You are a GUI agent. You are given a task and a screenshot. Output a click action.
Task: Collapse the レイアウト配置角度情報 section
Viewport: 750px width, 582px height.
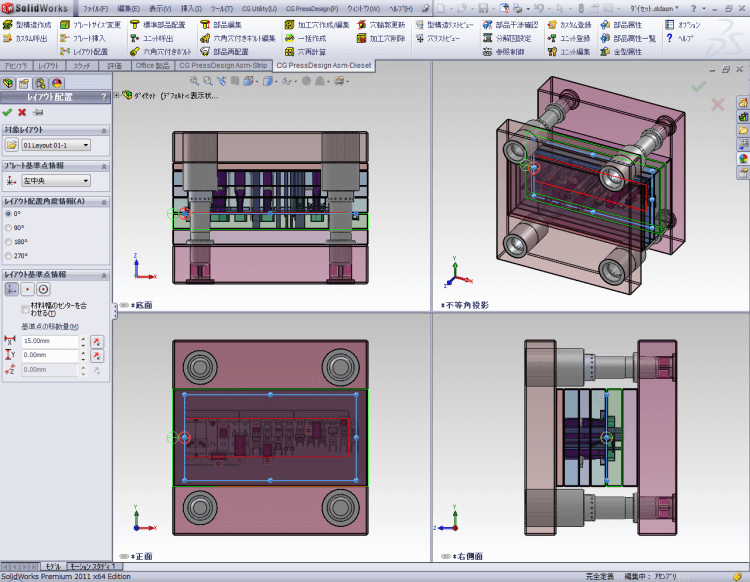point(104,202)
